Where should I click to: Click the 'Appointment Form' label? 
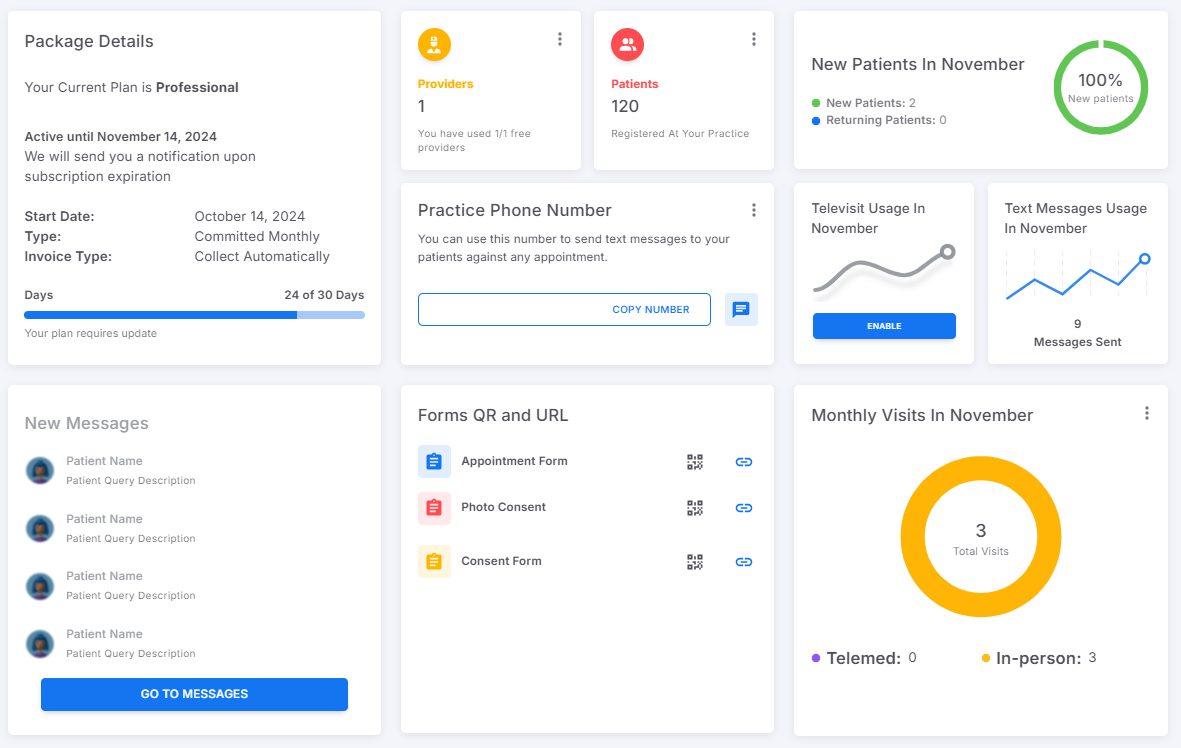pos(514,461)
